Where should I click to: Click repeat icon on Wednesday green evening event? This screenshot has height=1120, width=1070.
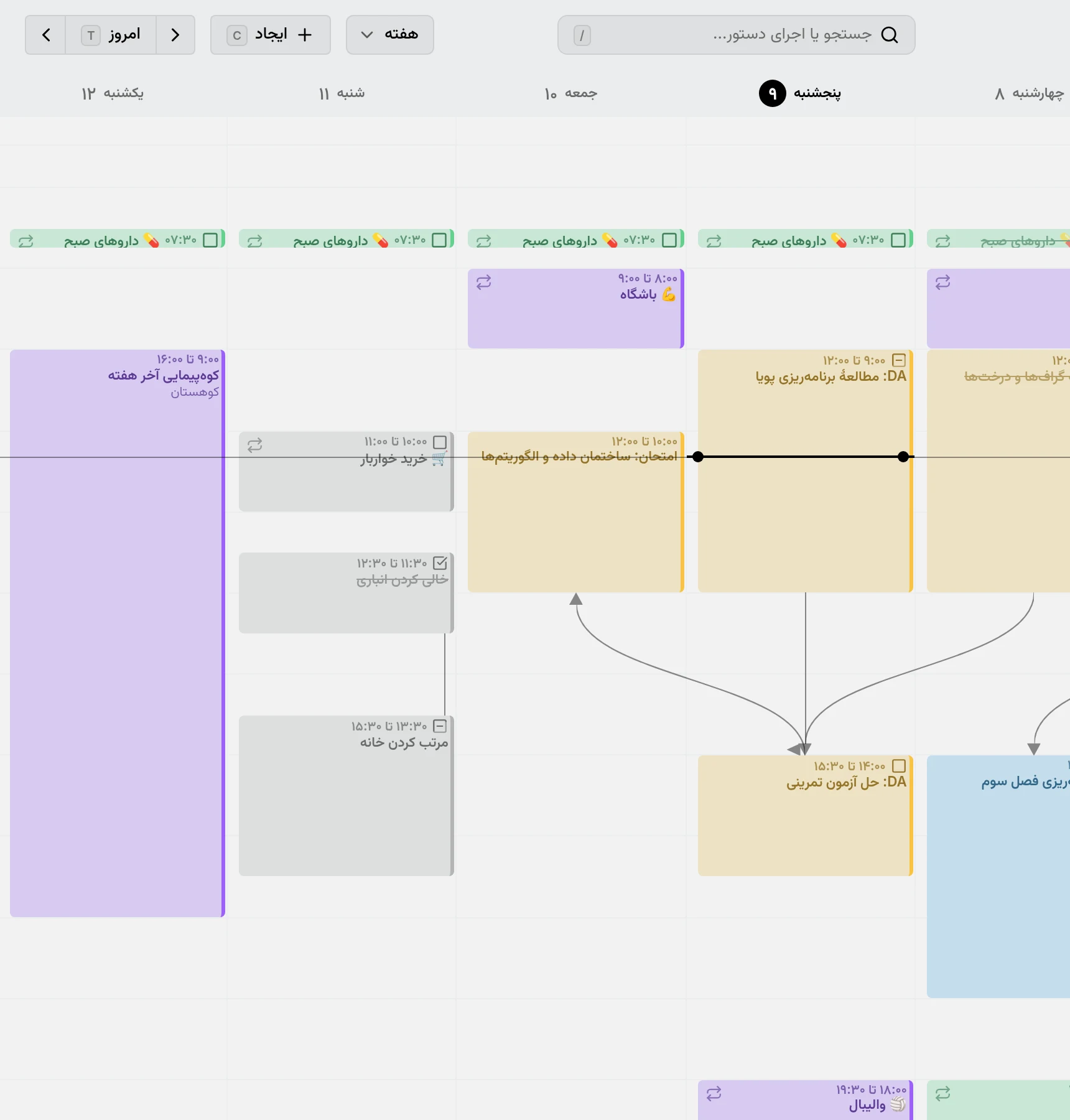coord(943,1093)
